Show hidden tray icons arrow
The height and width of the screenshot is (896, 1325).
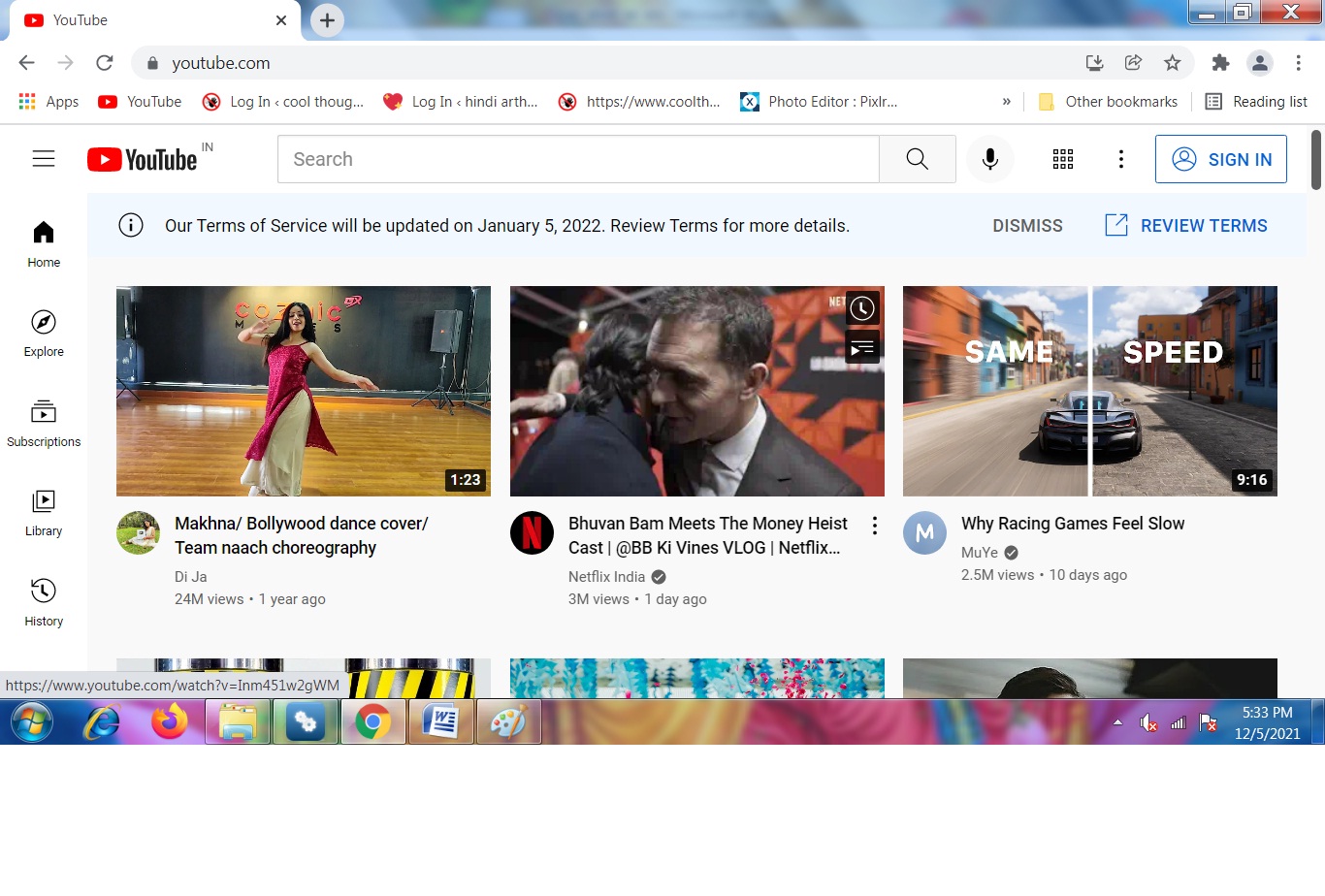(1117, 722)
